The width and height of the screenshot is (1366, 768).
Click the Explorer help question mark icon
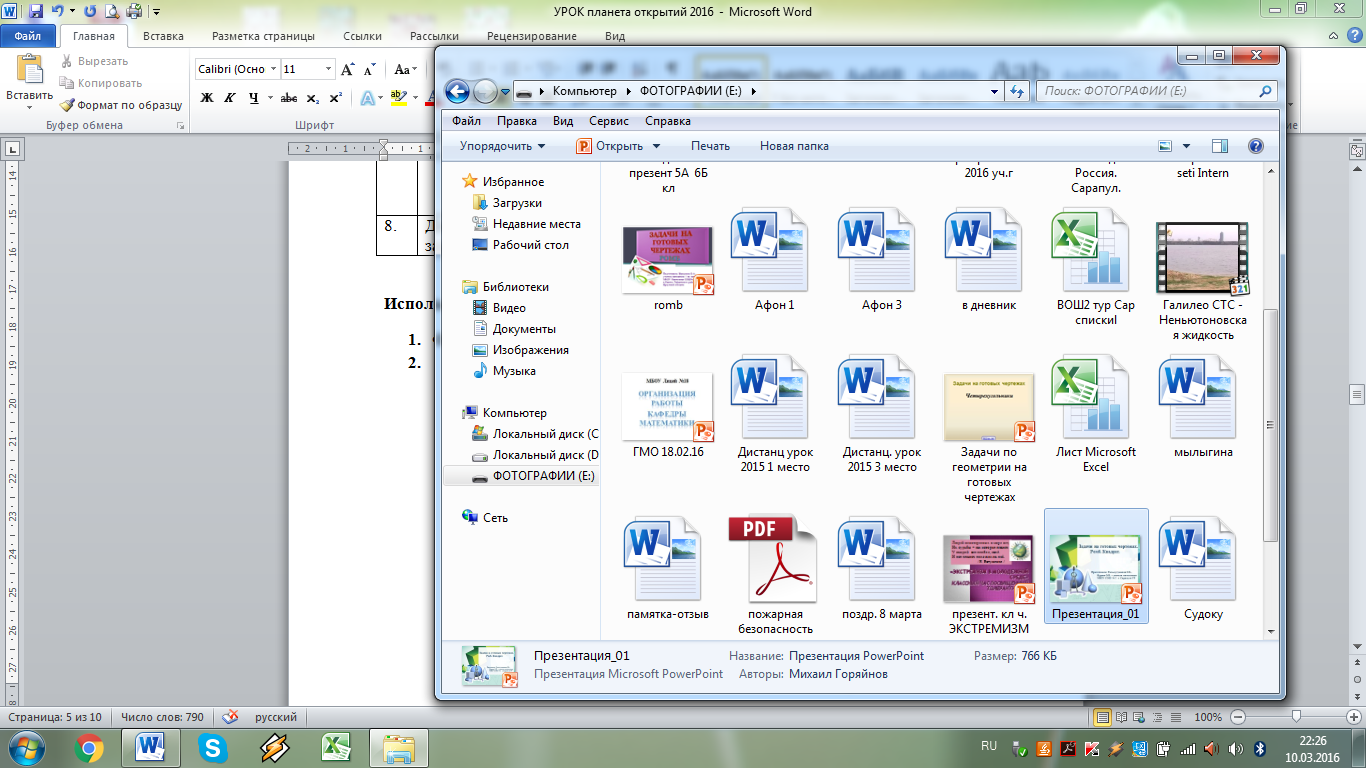coord(1255,146)
